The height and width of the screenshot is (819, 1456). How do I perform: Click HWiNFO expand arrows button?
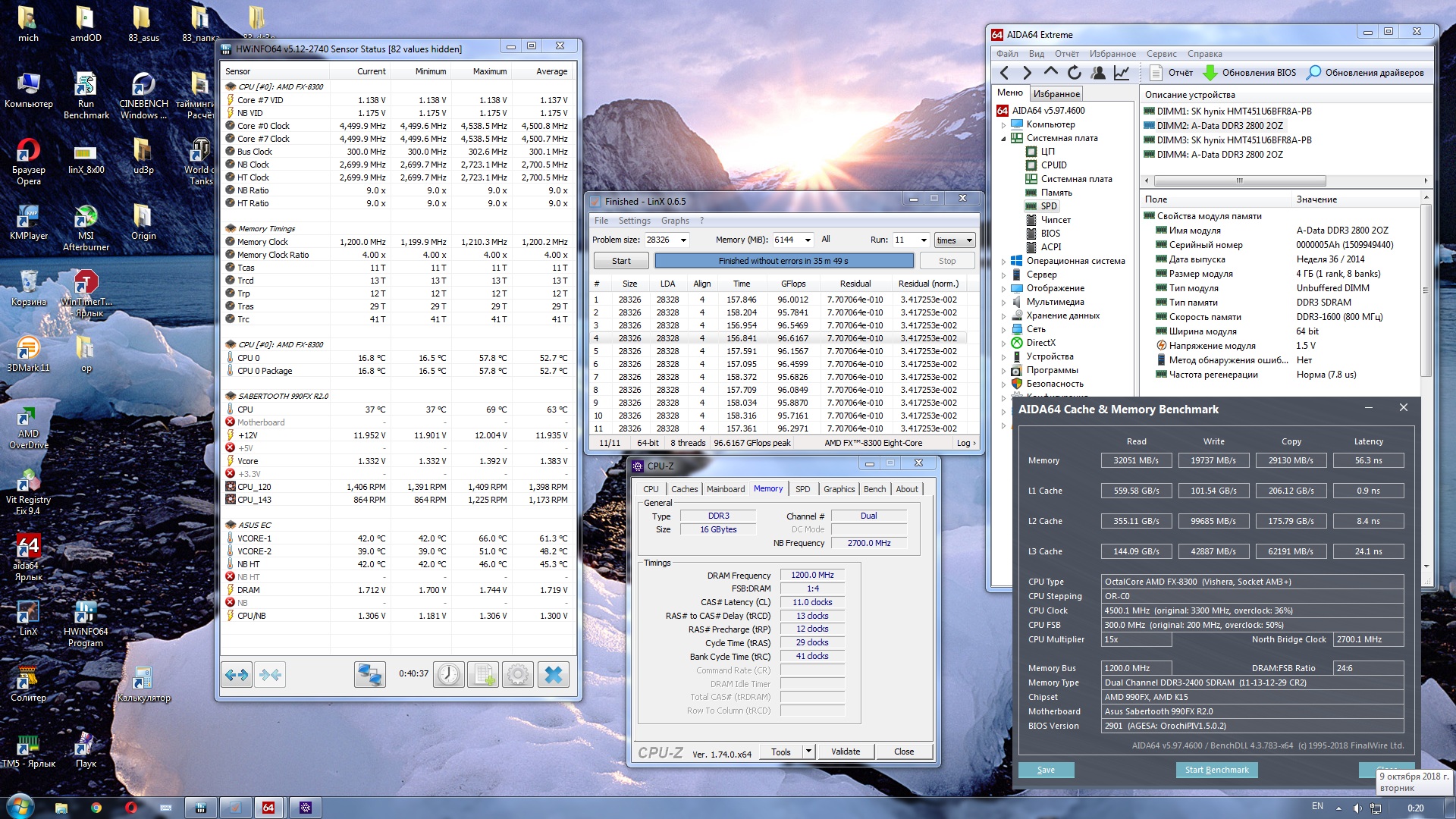pos(237,674)
